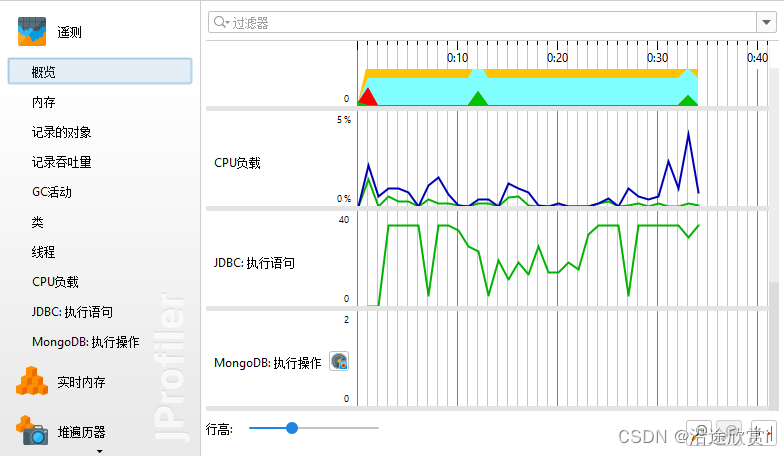Open the filter history dropdown arrow
784x456 pixels.
[x=766, y=22]
